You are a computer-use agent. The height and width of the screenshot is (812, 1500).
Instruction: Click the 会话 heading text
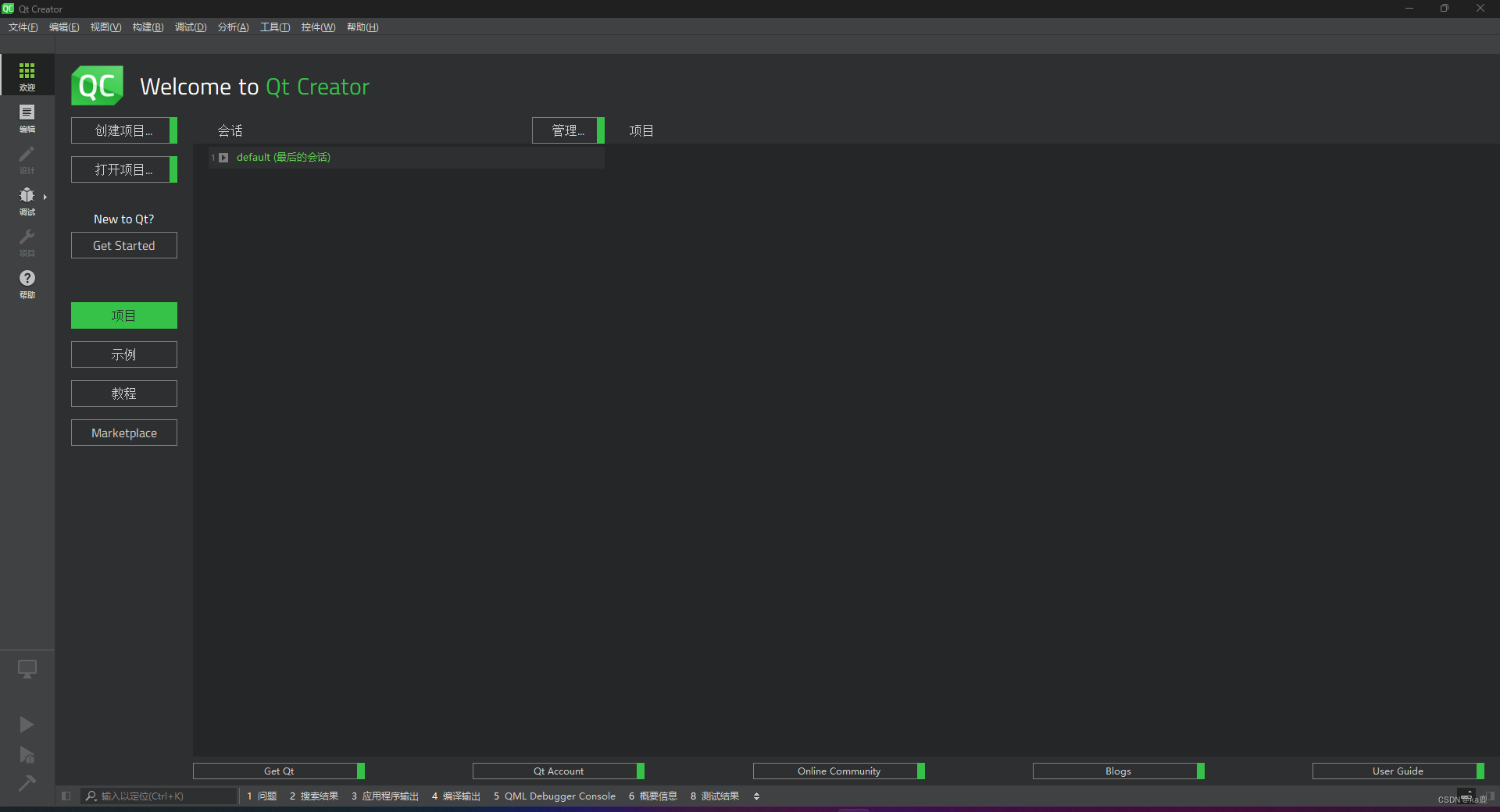click(x=230, y=130)
